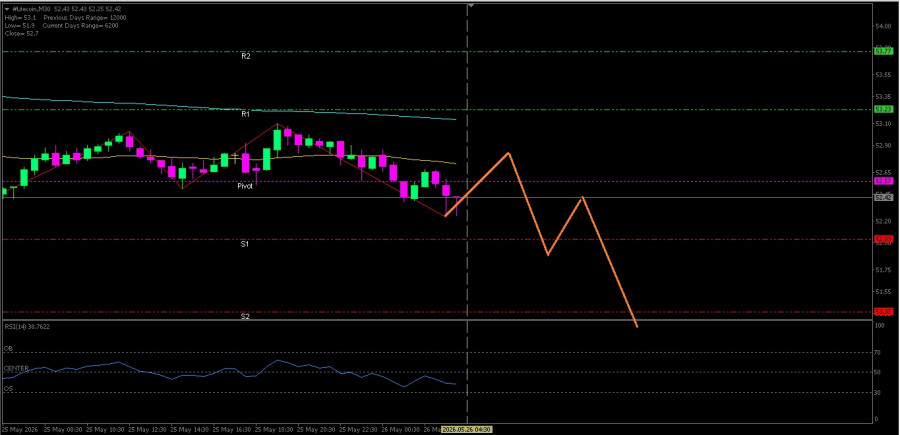Image resolution: width=900 pixels, height=435 pixels.
Task: Select the S2 support level label
Action: pyautogui.click(x=245, y=316)
